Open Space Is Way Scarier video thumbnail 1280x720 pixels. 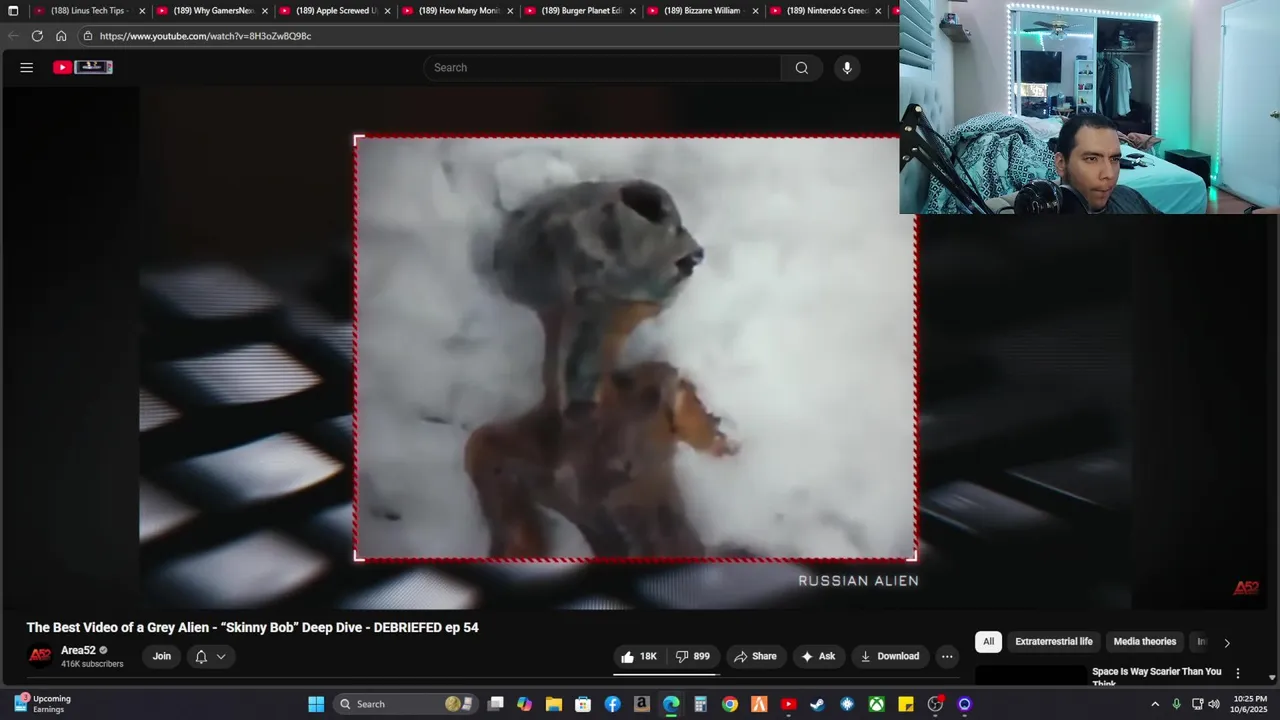1030,677
